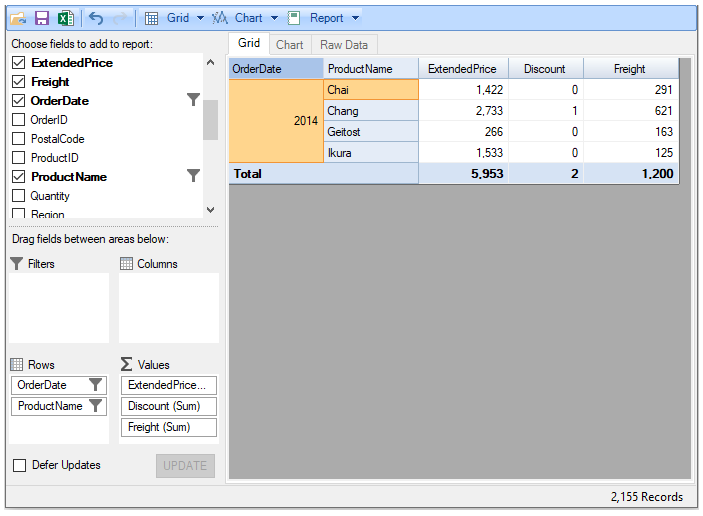Open the Grid dropdown arrow
Image resolution: width=703 pixels, height=516 pixels.
200,18
